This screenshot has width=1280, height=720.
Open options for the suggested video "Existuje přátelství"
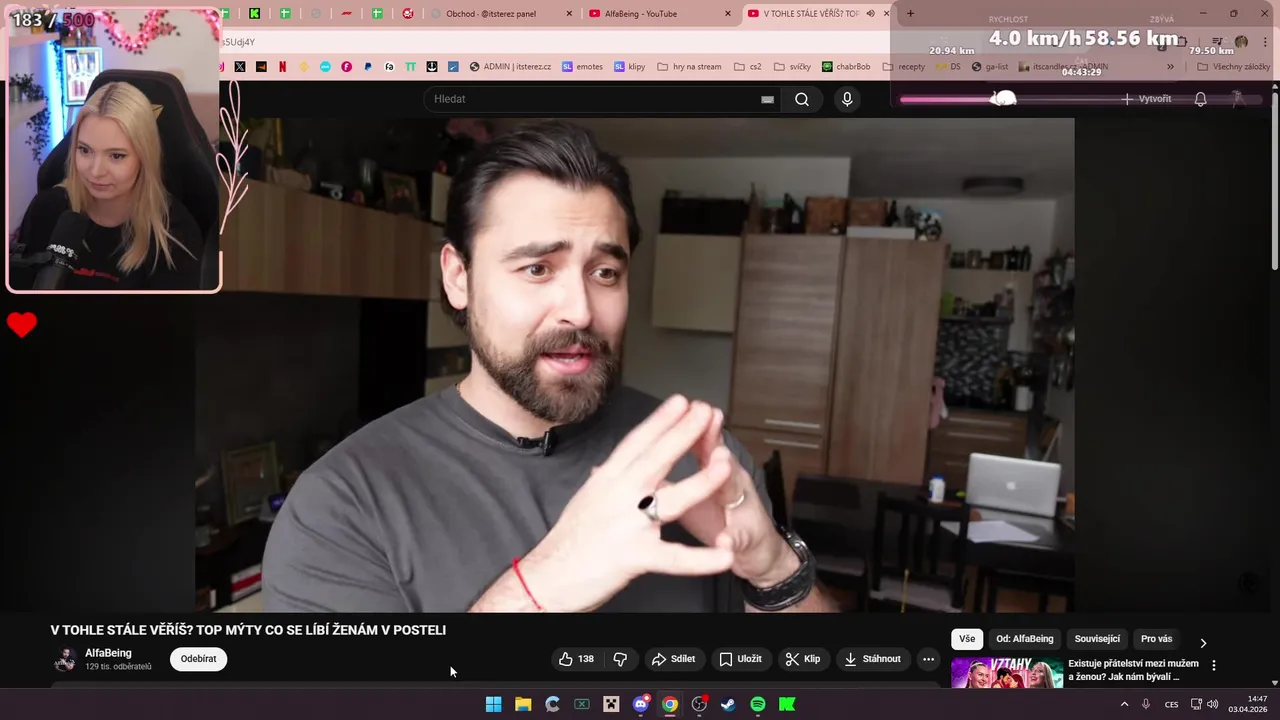pyautogui.click(x=1214, y=665)
